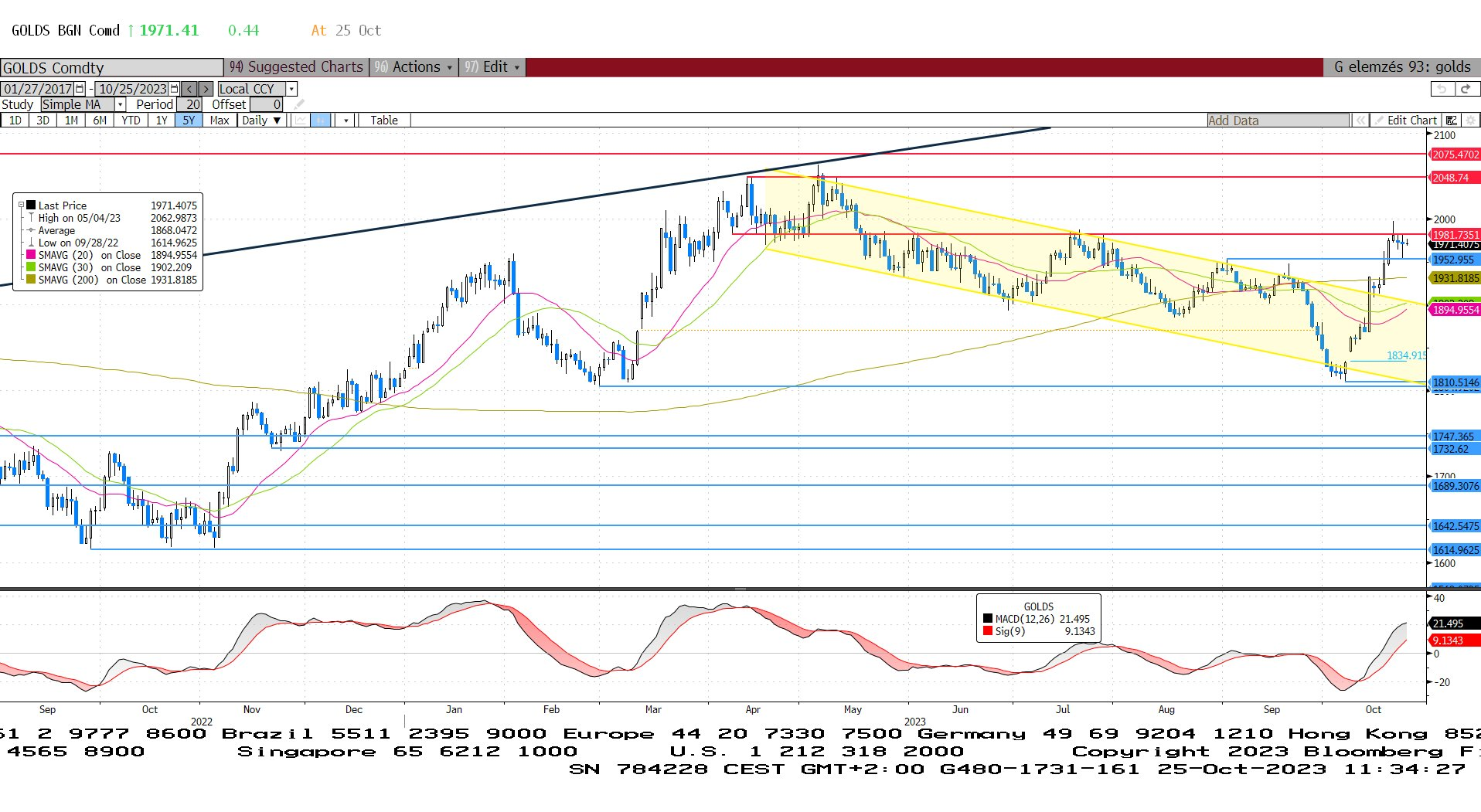
Task: Open the Actions menu
Action: 414,67
